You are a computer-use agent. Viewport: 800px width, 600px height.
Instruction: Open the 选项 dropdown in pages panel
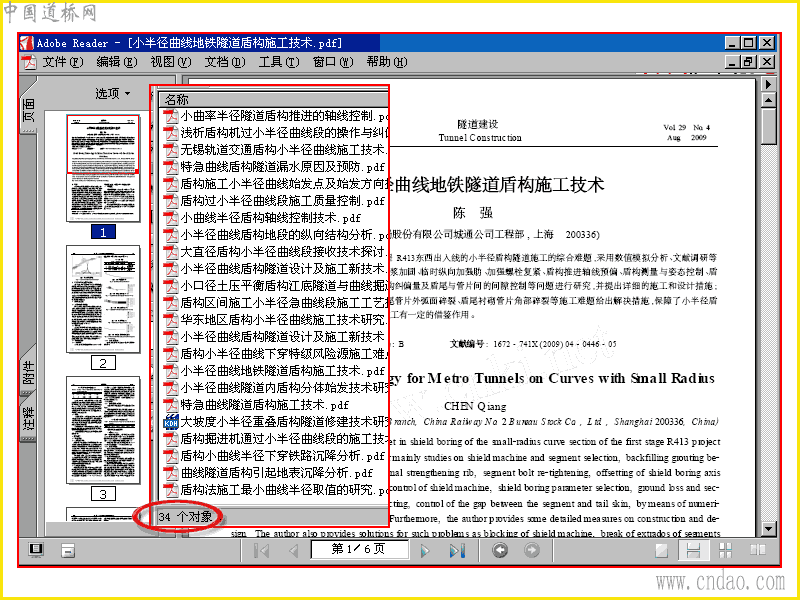click(x=112, y=93)
